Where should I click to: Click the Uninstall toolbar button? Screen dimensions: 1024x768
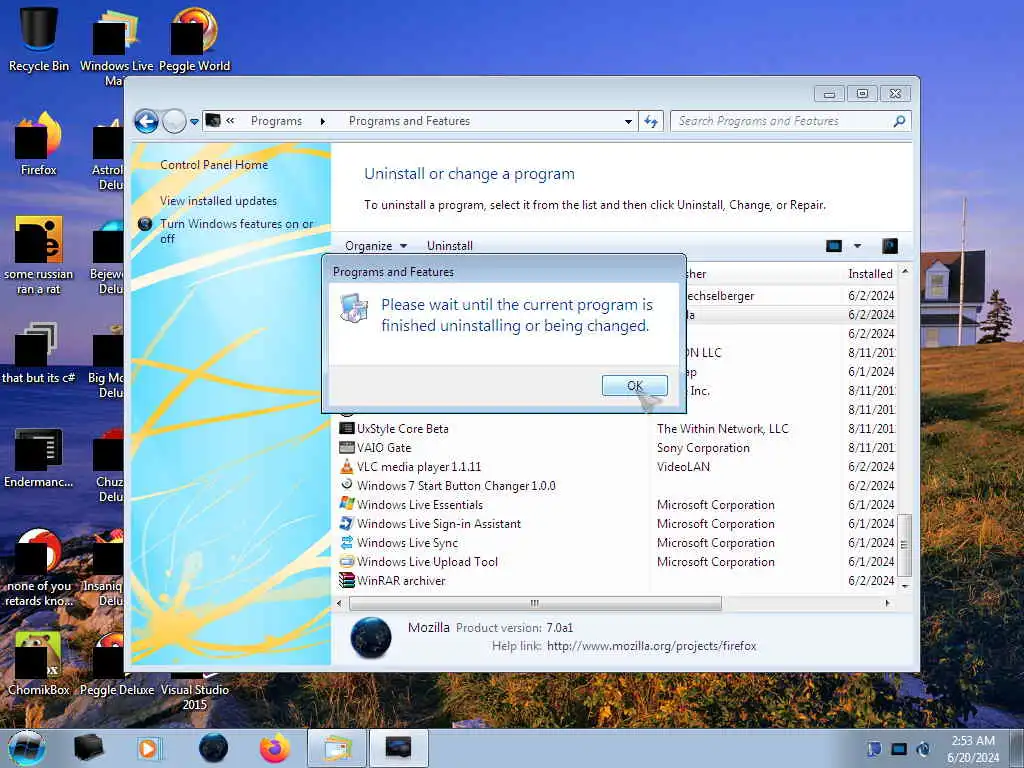(x=449, y=246)
